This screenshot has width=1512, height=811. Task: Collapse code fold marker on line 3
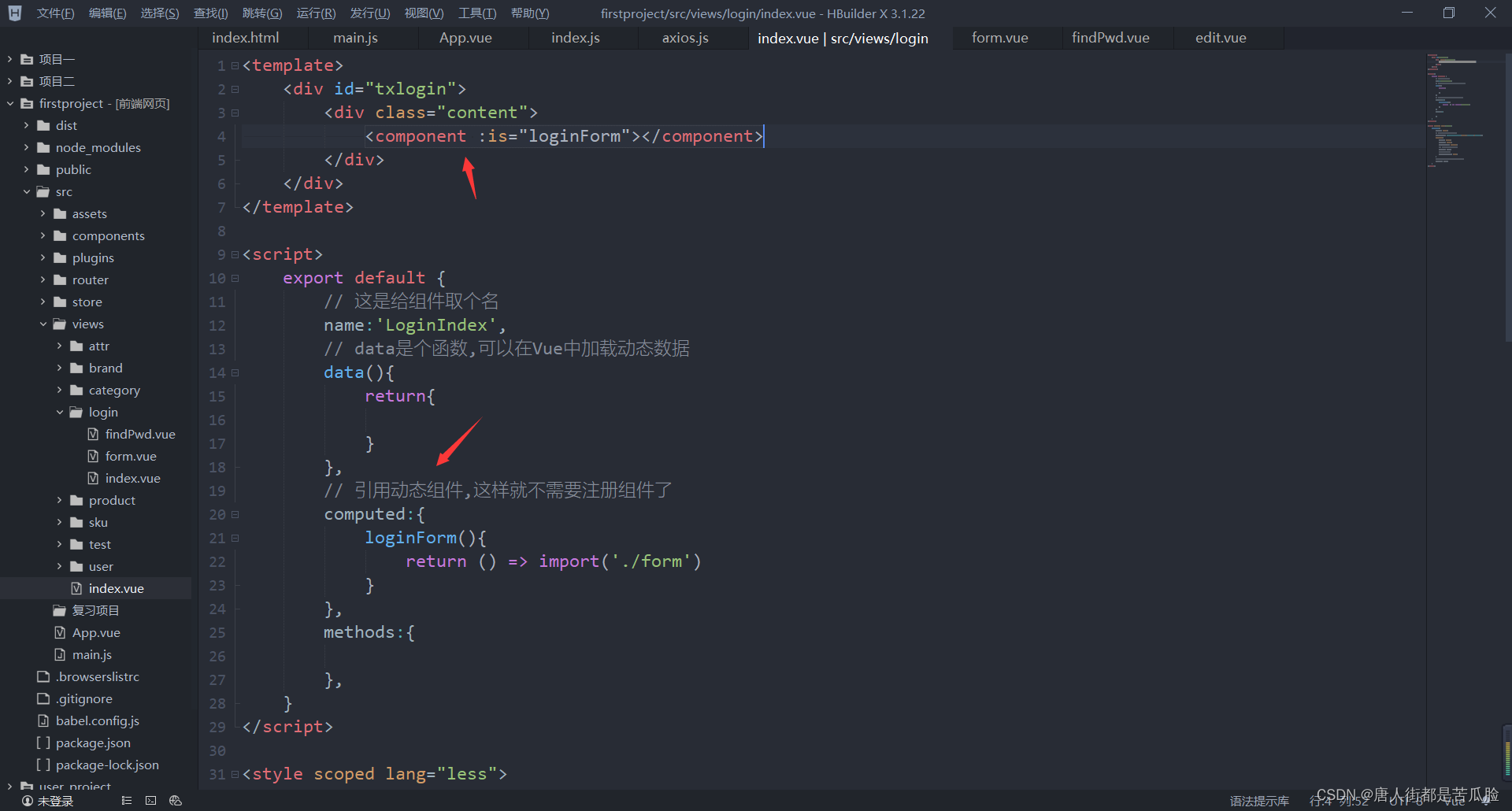[x=235, y=113]
